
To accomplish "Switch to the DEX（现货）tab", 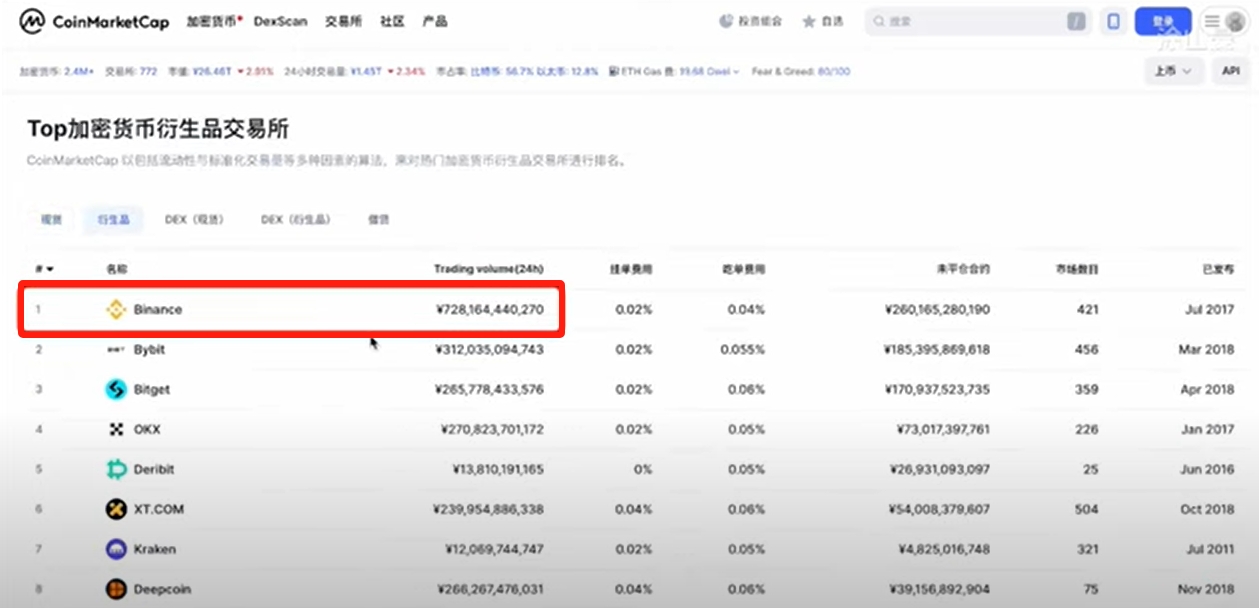I will (194, 219).
